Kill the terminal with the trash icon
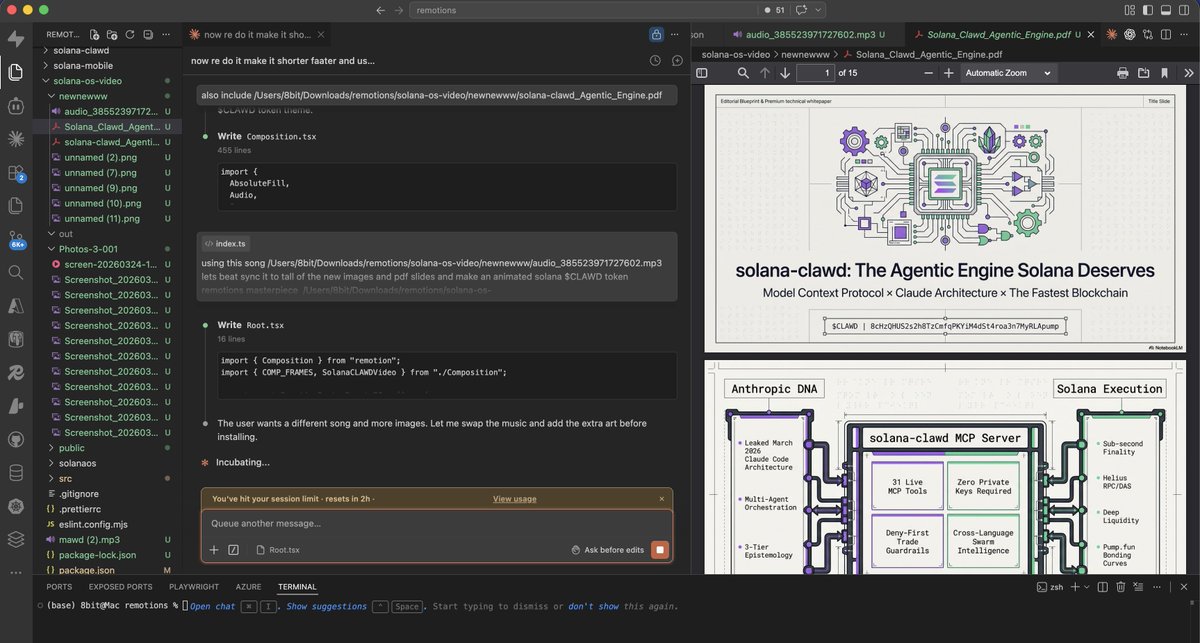The width and height of the screenshot is (1200, 643). coord(1121,587)
